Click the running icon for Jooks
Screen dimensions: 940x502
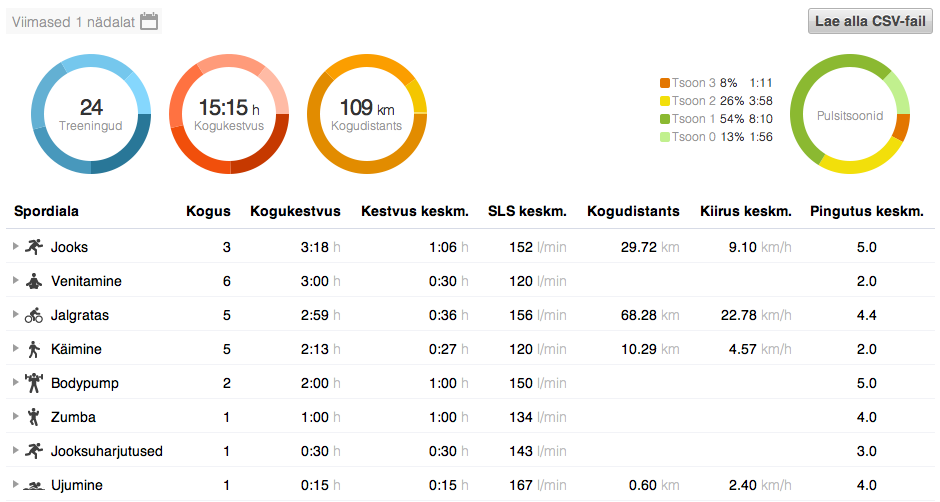point(35,247)
